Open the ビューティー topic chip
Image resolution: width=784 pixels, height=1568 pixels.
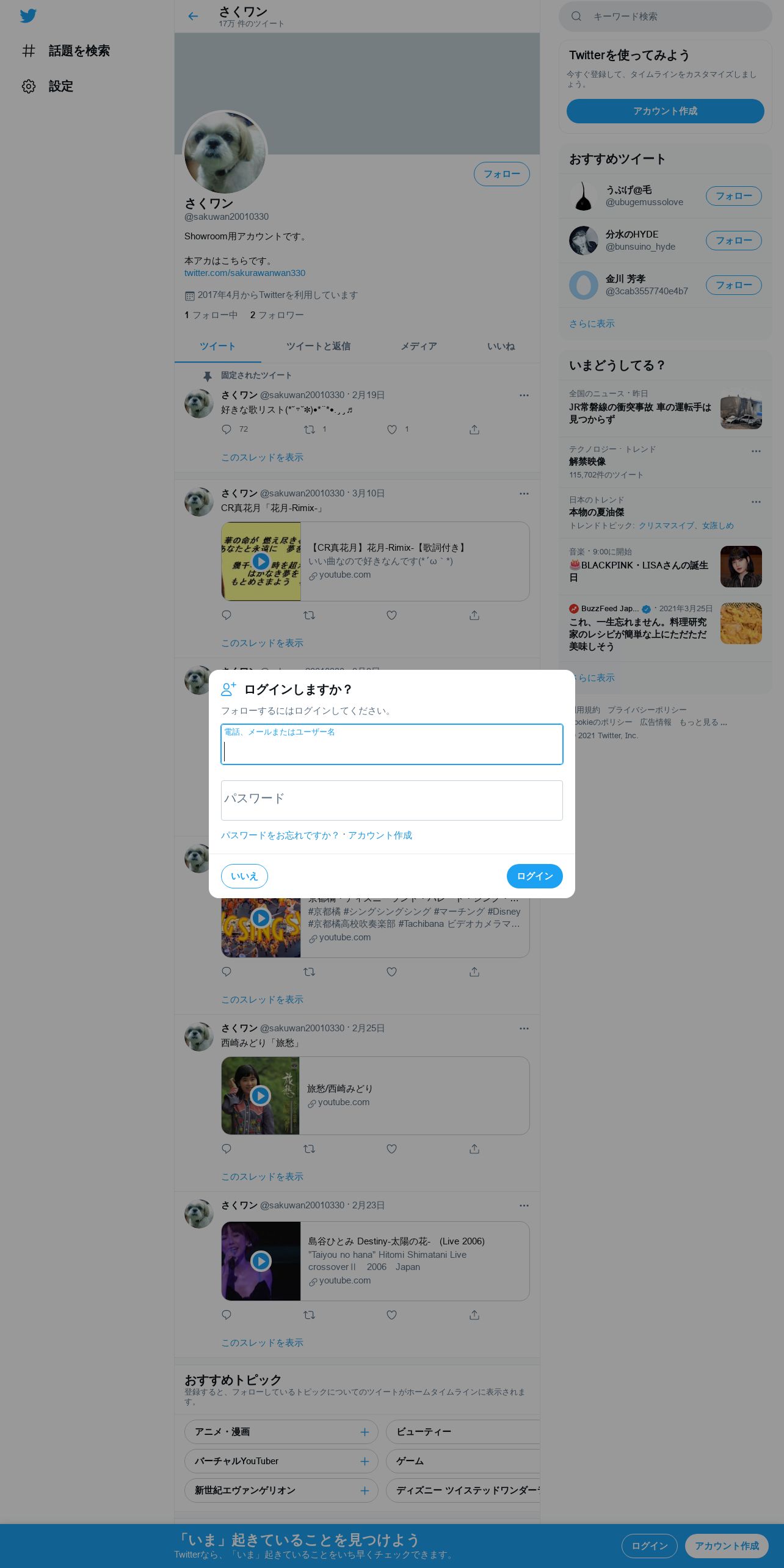[x=463, y=1432]
